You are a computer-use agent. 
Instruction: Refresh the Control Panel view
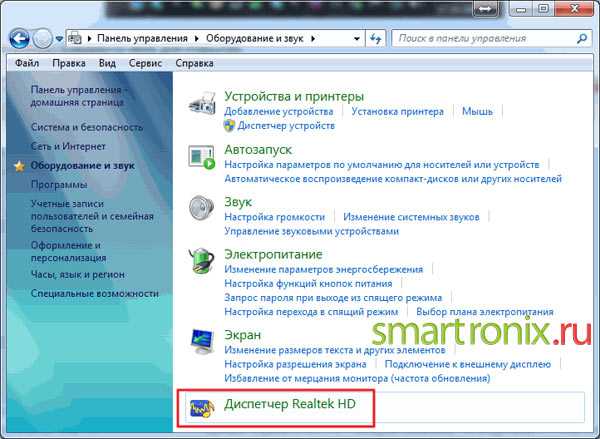[x=376, y=39]
